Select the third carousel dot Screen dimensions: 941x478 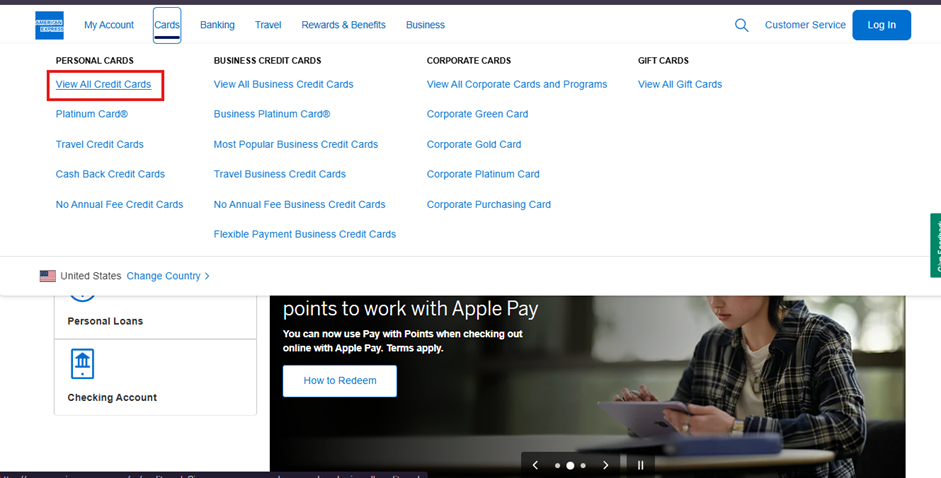click(583, 465)
